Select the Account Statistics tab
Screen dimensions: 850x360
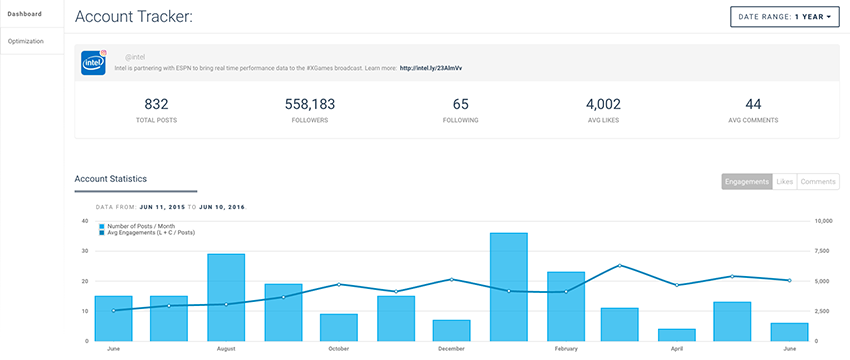111,179
